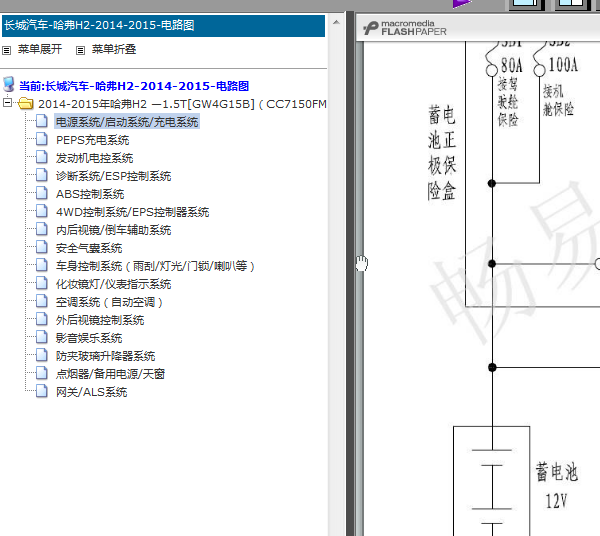The image size is (600, 536).
Task: Click page icon beside 化妆镜灯/仪表指示系统
Action: pos(41,283)
